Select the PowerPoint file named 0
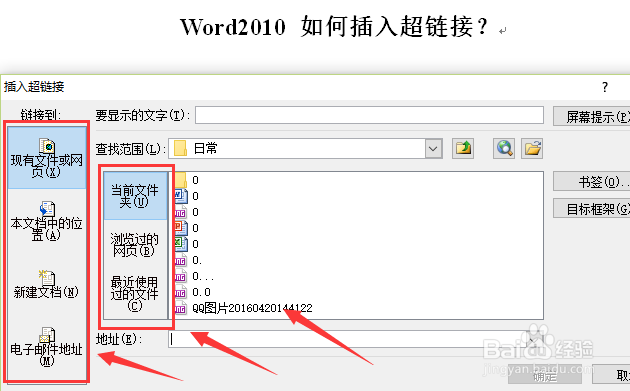 187,228
